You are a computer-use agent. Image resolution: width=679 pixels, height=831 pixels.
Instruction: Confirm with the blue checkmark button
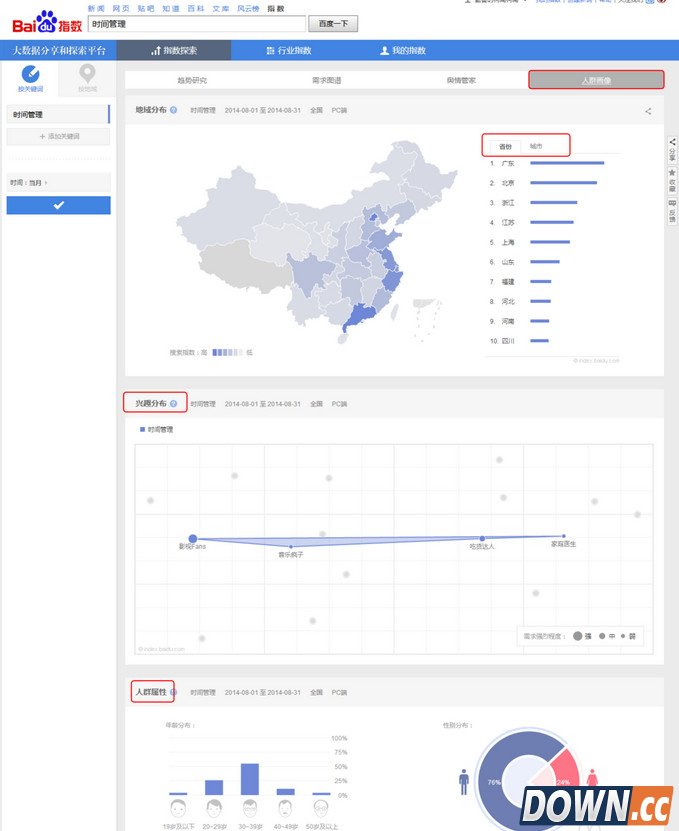click(x=58, y=205)
